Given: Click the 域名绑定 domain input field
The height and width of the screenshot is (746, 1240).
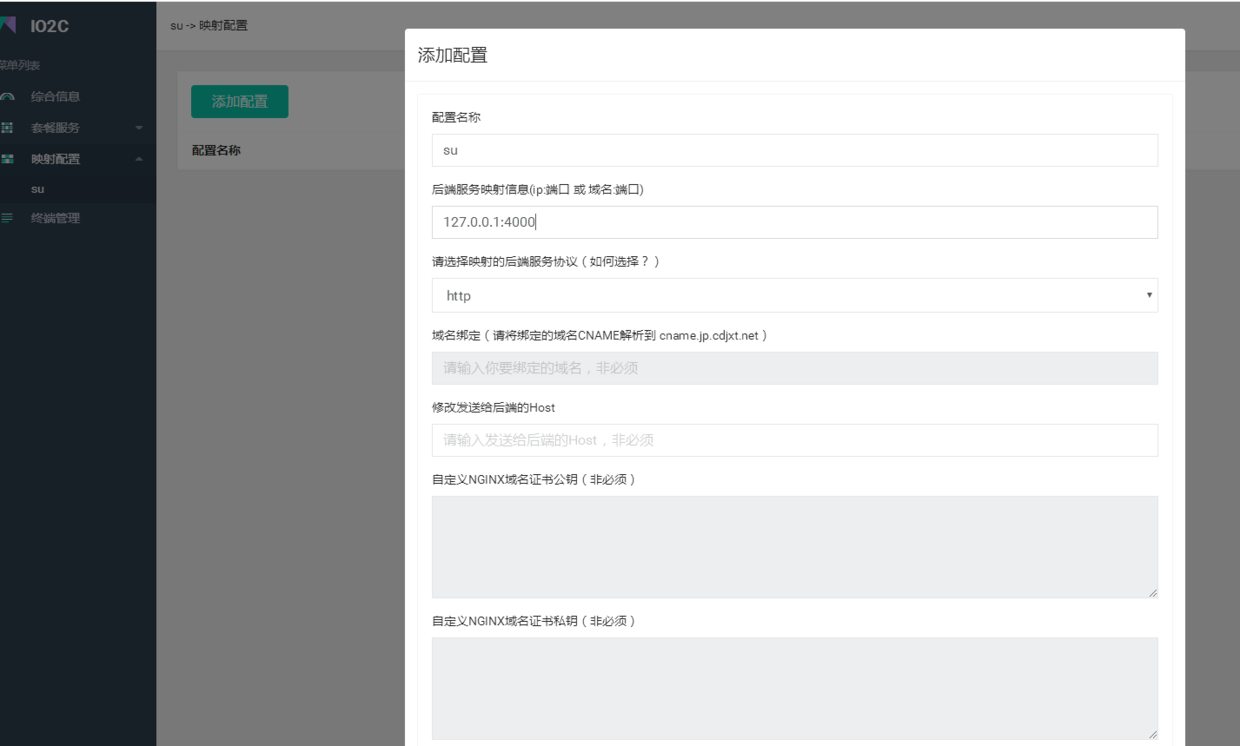Looking at the screenshot, I should pyautogui.click(x=795, y=368).
